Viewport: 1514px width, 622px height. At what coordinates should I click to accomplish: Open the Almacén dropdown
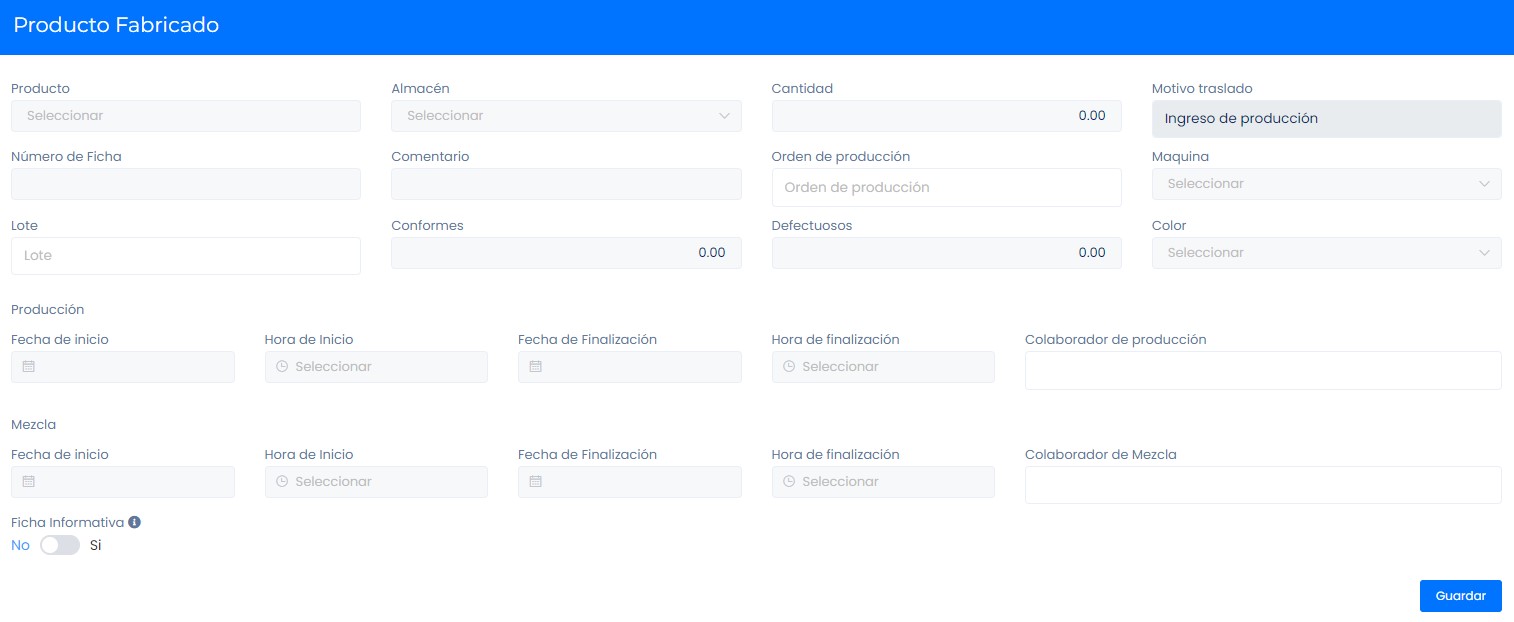click(x=566, y=116)
